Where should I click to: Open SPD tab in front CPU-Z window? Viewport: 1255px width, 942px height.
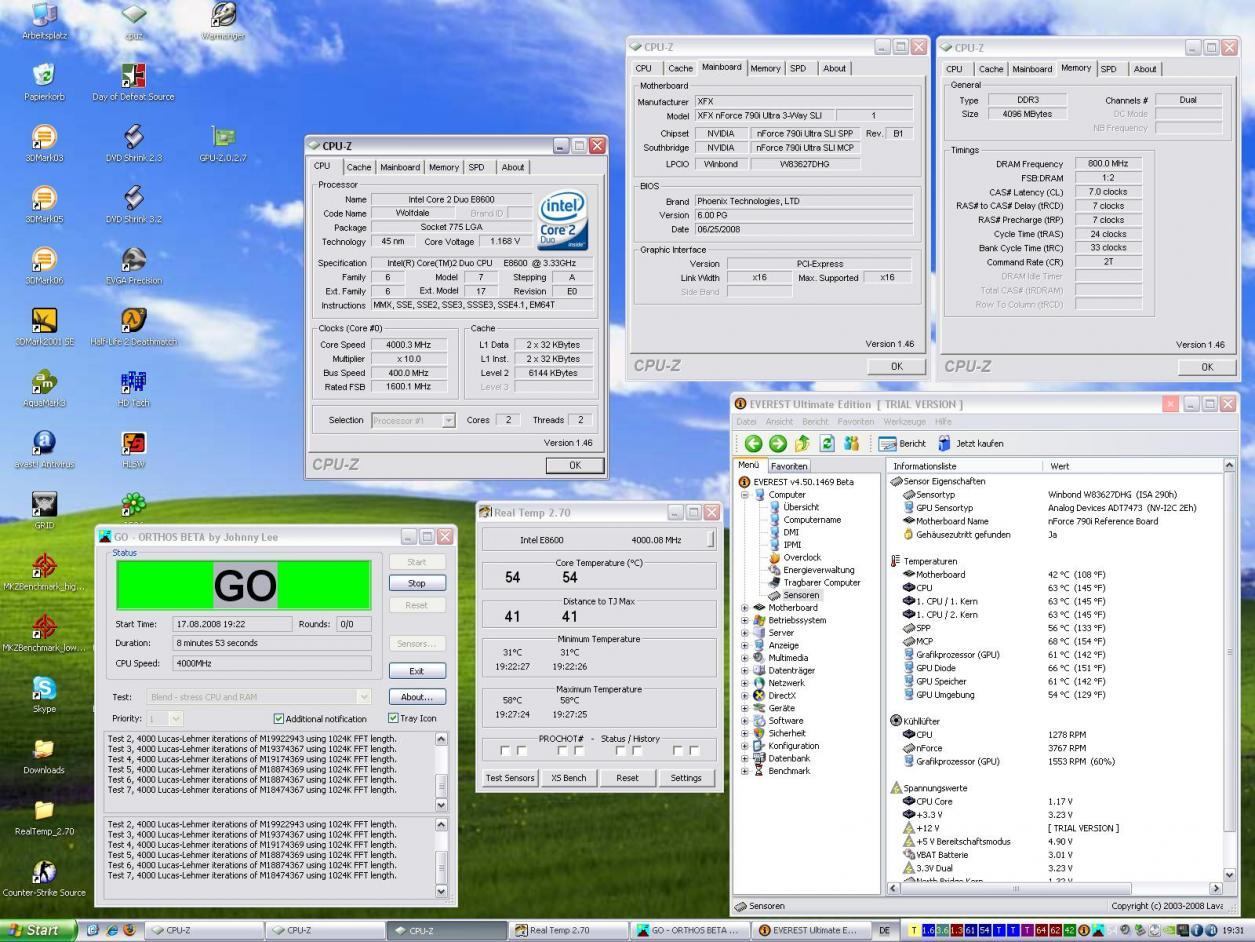tap(476, 167)
